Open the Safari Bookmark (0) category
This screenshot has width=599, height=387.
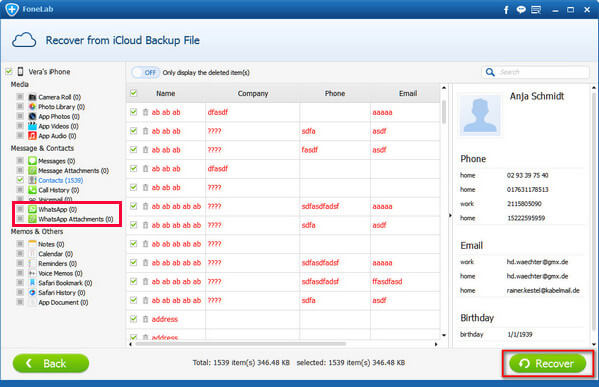coord(65,283)
